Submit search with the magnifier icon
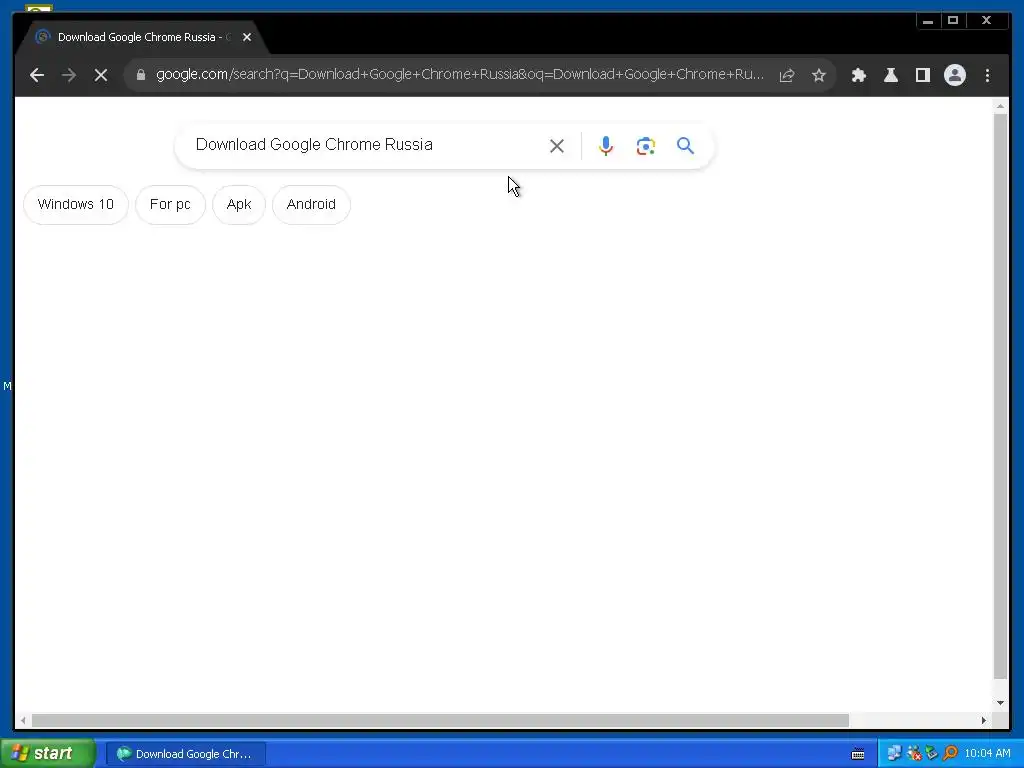Image resolution: width=1024 pixels, height=768 pixels. 685,146
